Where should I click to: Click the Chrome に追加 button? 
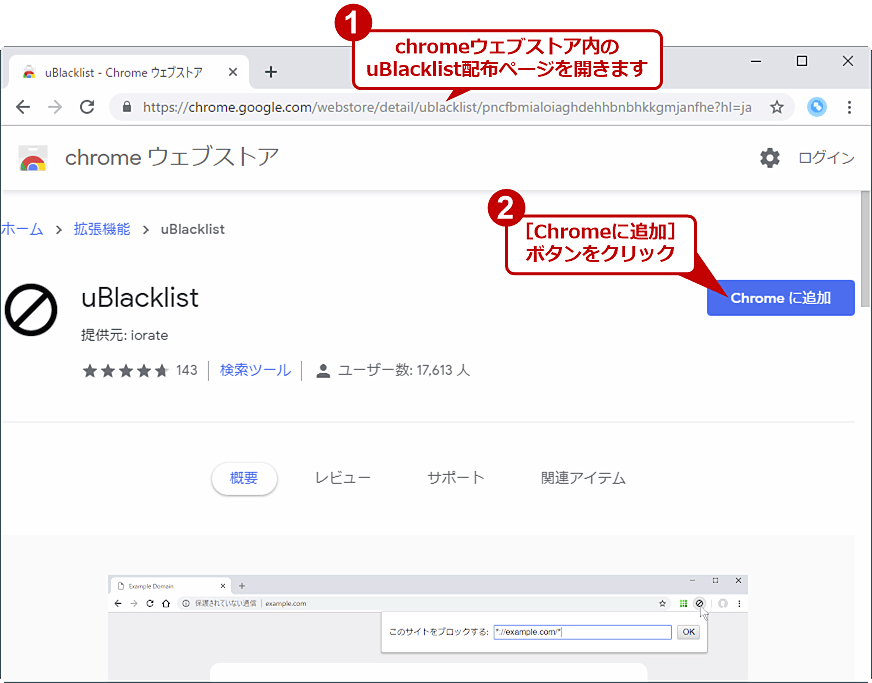(780, 297)
